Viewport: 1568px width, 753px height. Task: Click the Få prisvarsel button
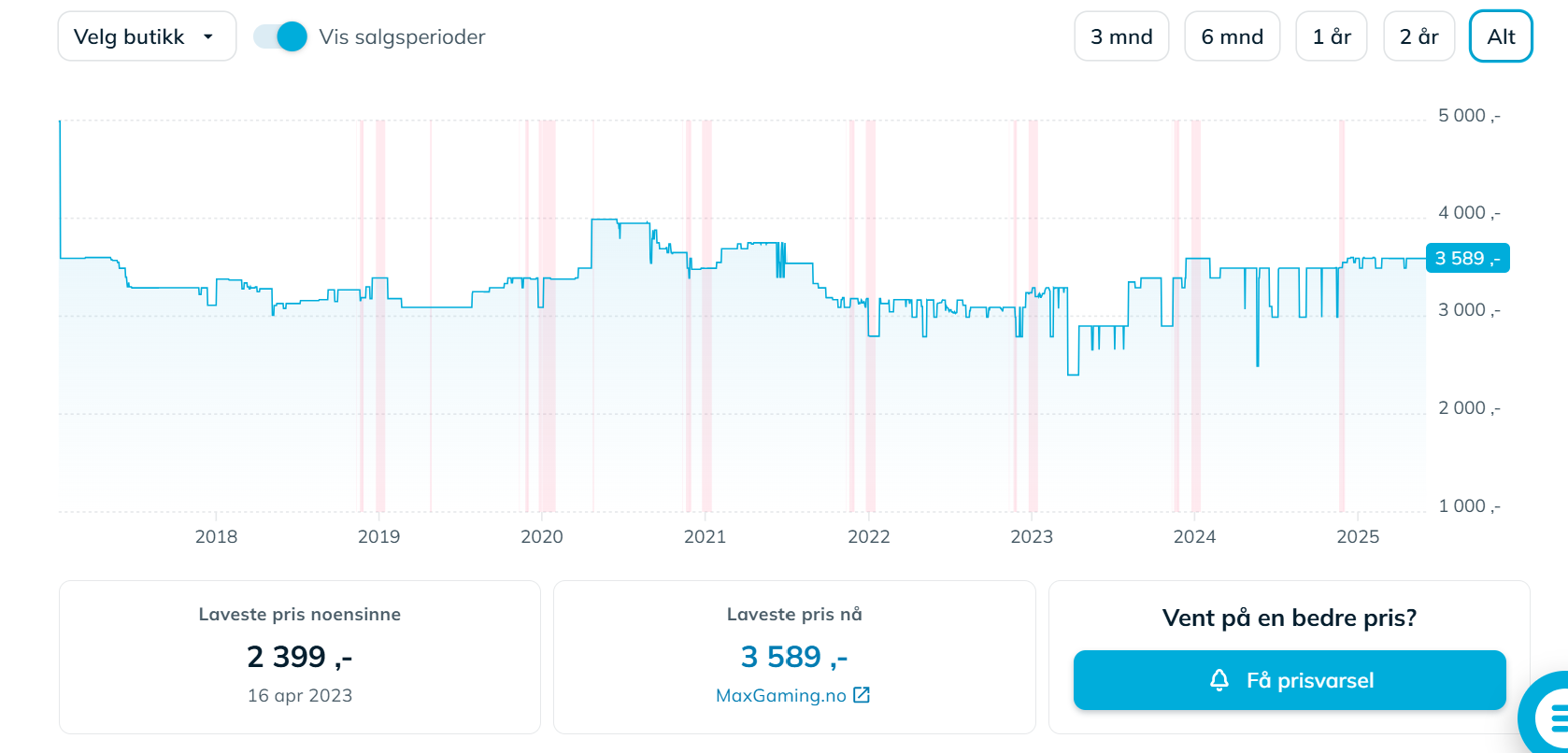coord(1290,680)
